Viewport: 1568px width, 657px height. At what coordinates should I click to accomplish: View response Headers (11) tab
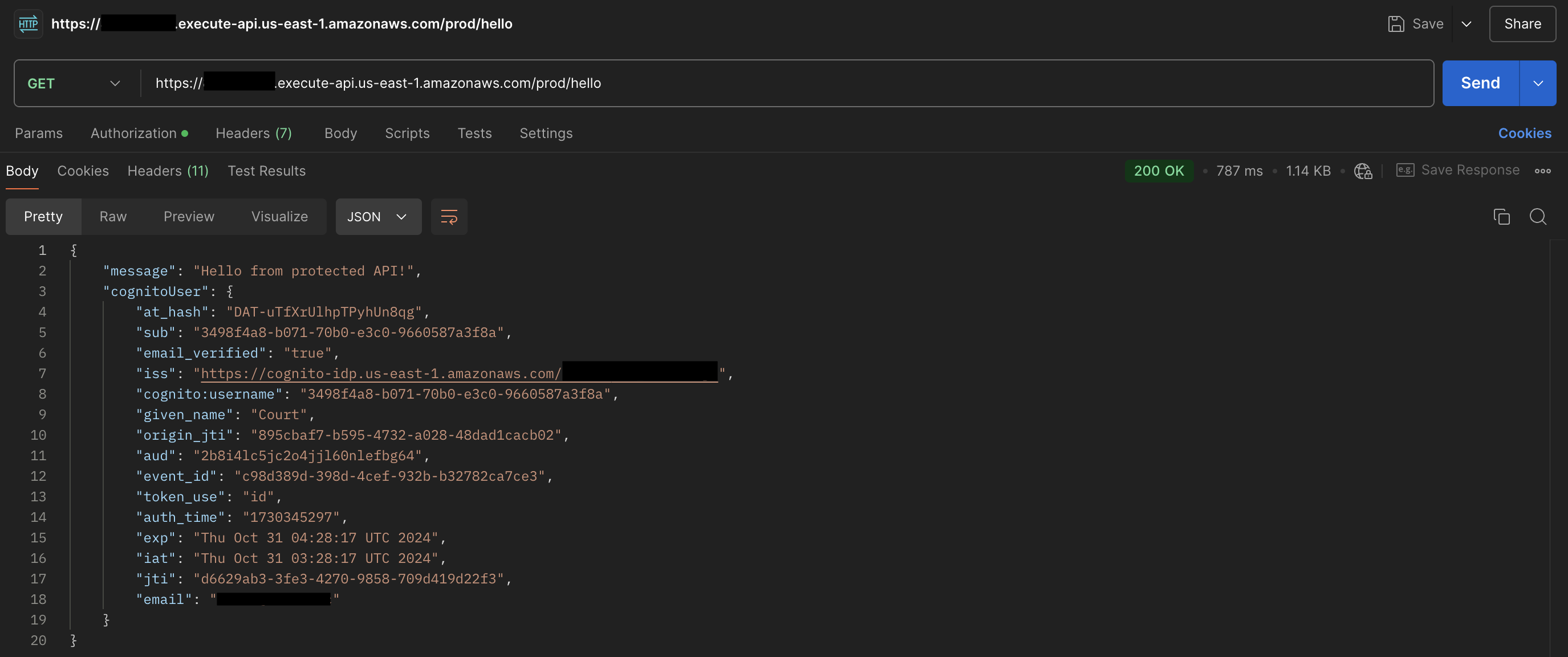coord(168,171)
